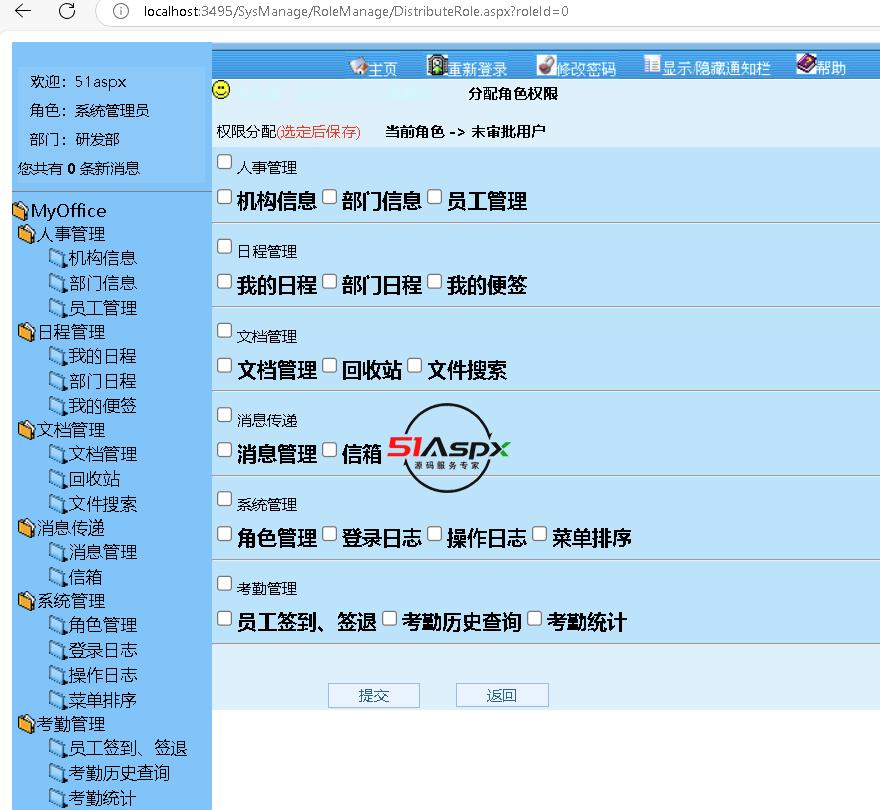Check the 机构信息 permission checkbox

225,197
